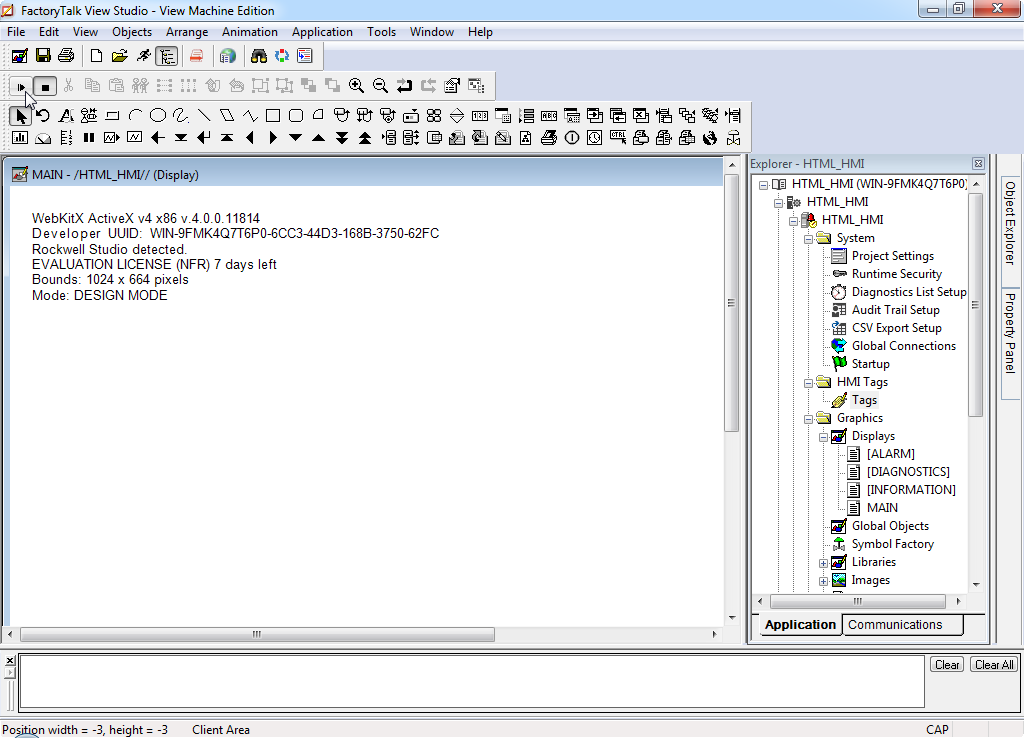Open the folder Open icon
This screenshot has height=738, width=1024.
[120, 56]
